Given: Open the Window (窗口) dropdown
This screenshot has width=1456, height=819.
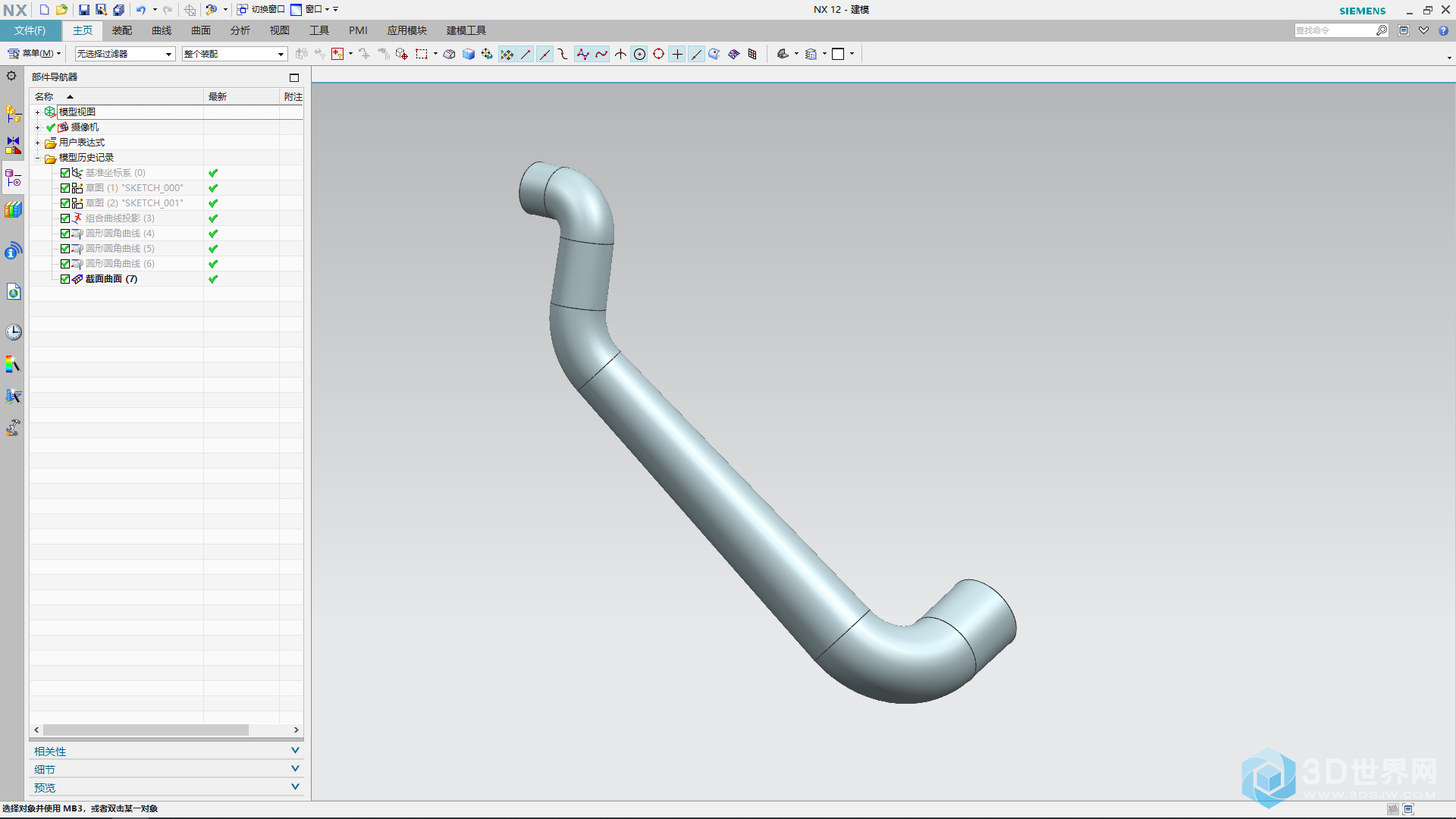Looking at the screenshot, I should tap(311, 10).
